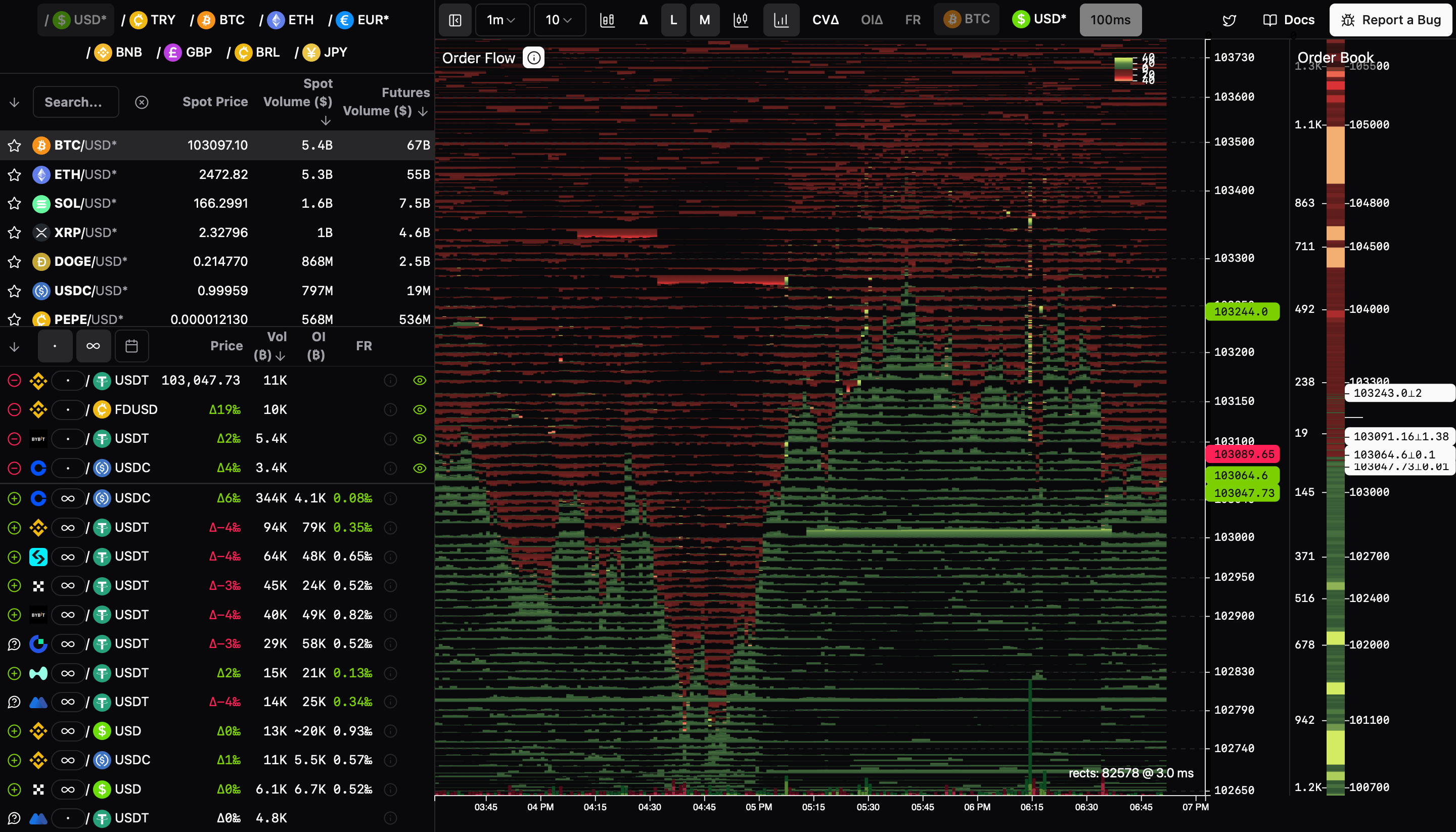1456x832 pixels.
Task: Favorite DOGE/USD* with the star icon
Action: tap(14, 262)
